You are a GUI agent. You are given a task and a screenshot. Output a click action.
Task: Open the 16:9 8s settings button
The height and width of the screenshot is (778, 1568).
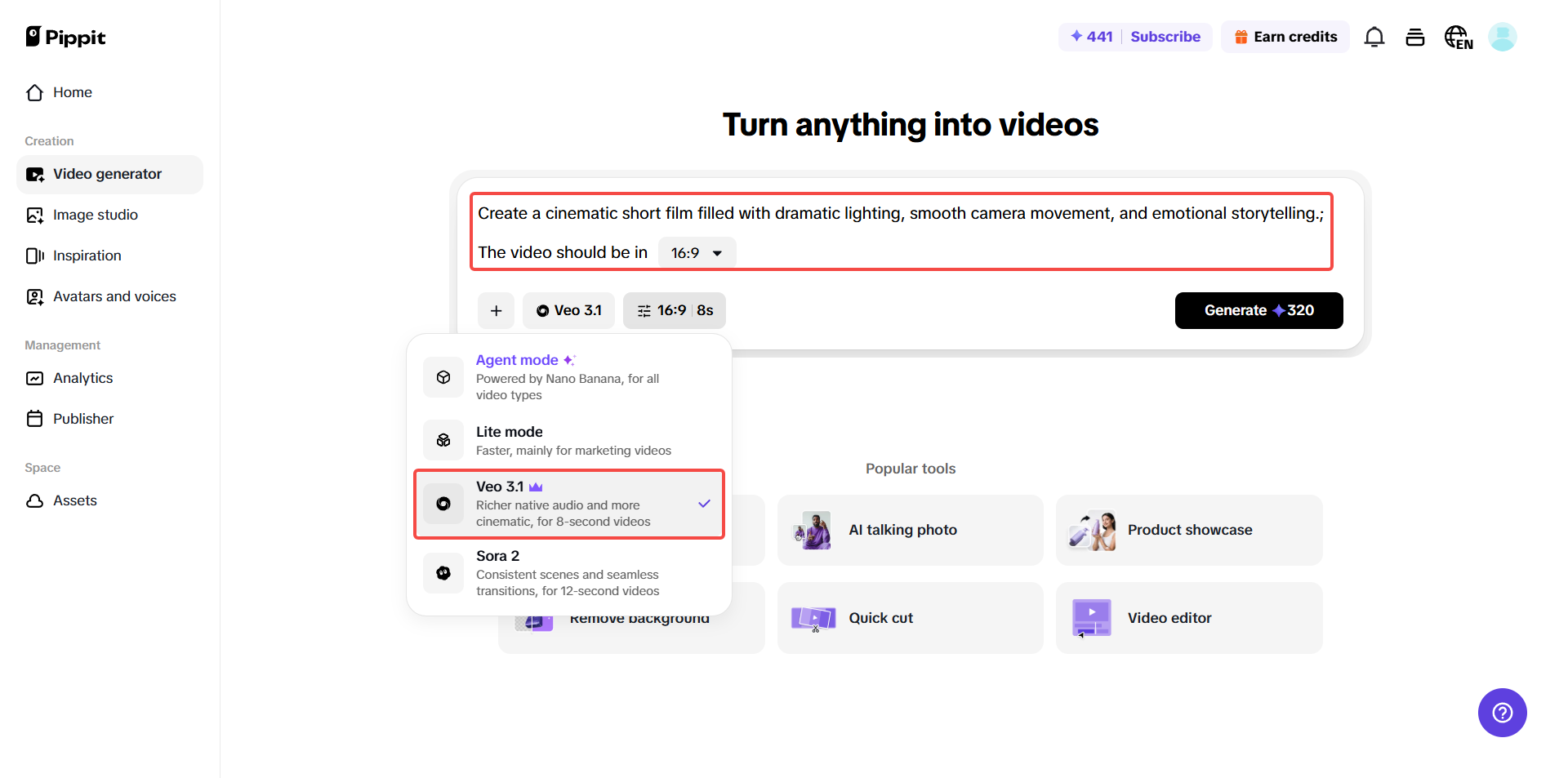(675, 311)
